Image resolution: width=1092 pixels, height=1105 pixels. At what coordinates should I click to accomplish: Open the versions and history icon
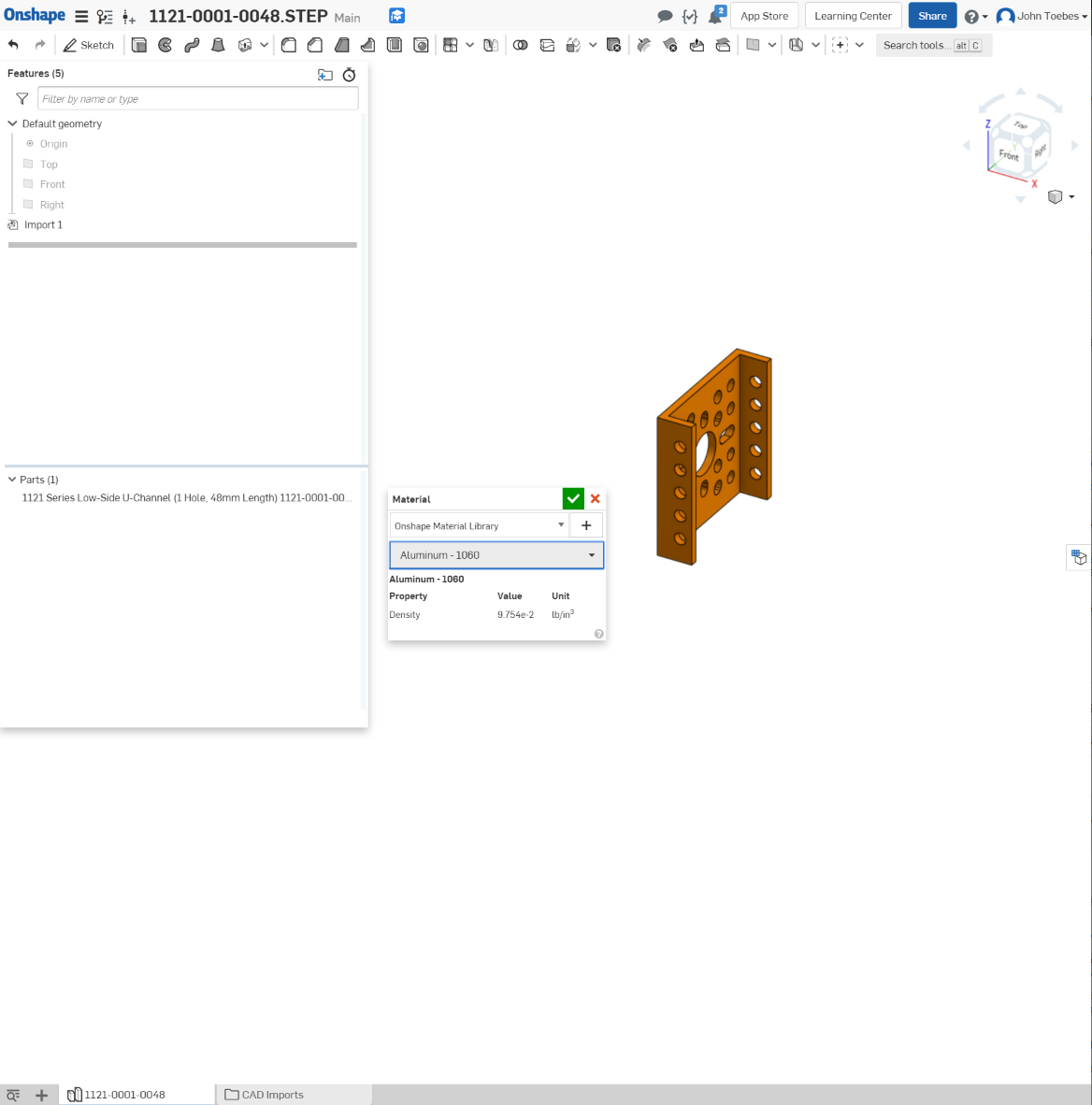click(105, 16)
